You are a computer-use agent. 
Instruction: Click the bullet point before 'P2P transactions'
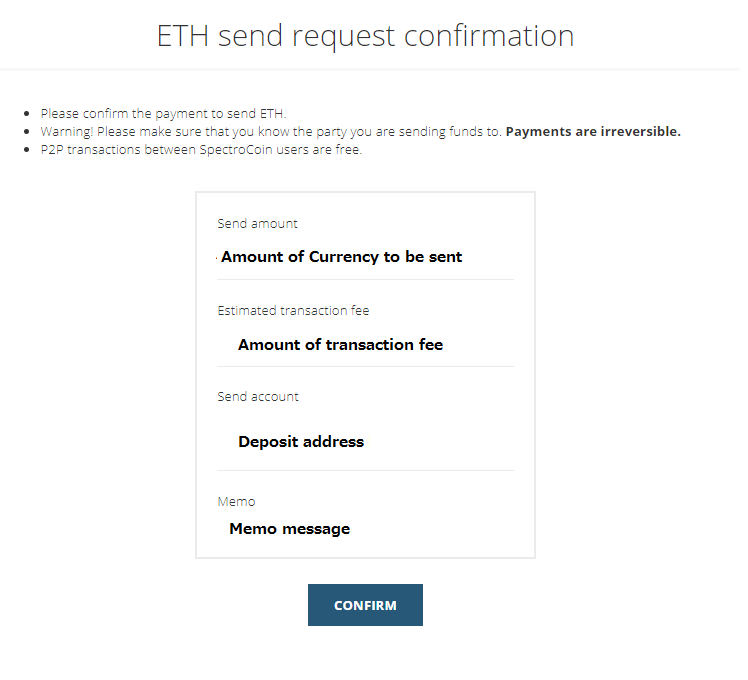coord(29,151)
